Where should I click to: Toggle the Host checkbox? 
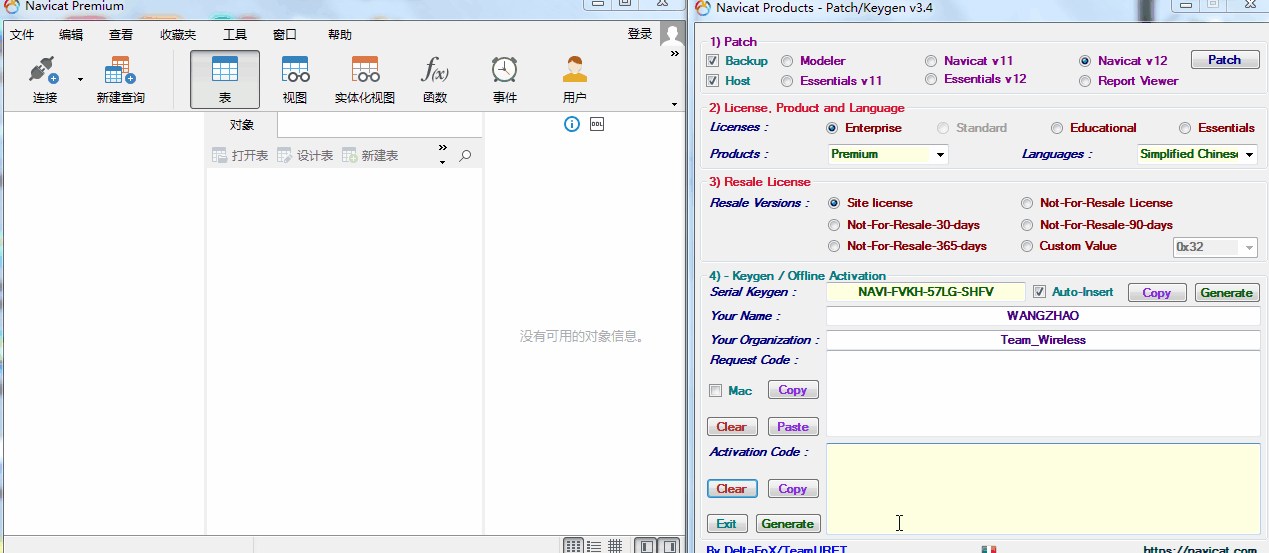coord(713,81)
